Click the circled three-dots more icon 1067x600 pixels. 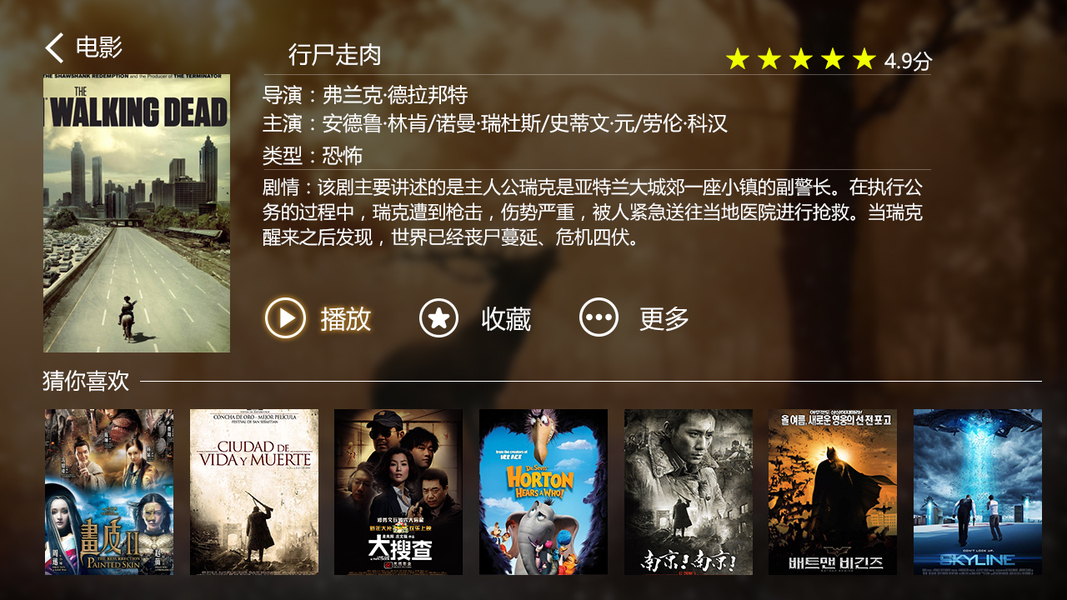point(599,318)
